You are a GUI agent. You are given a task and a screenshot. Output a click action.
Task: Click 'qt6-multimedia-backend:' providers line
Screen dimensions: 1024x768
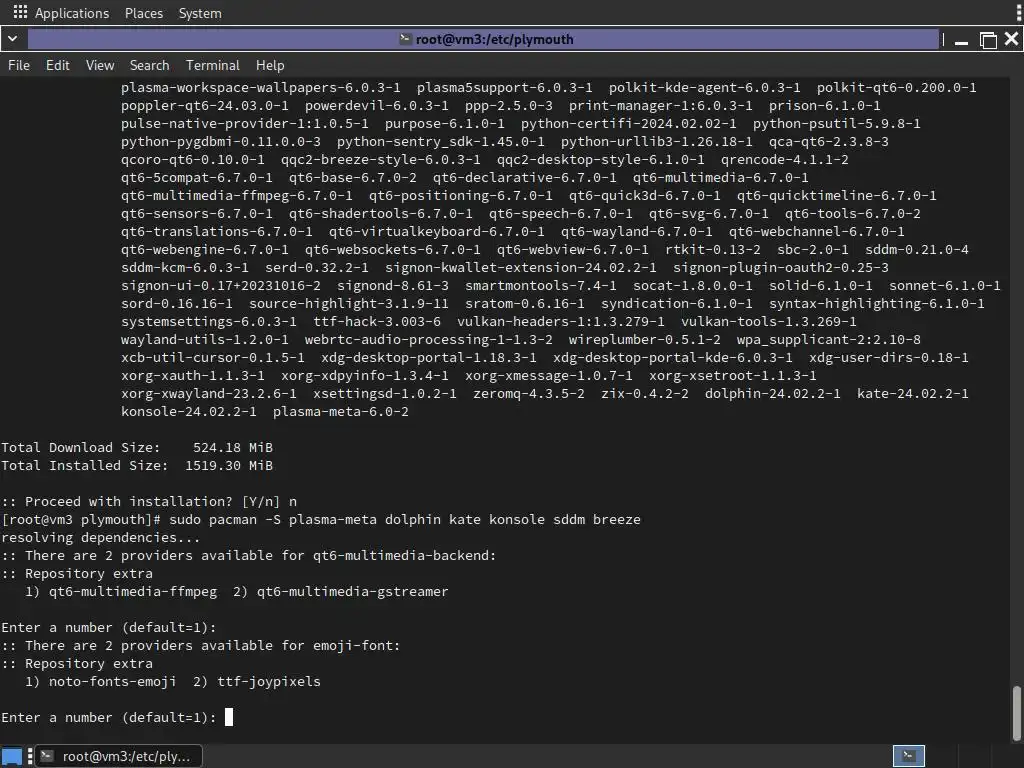pos(249,555)
